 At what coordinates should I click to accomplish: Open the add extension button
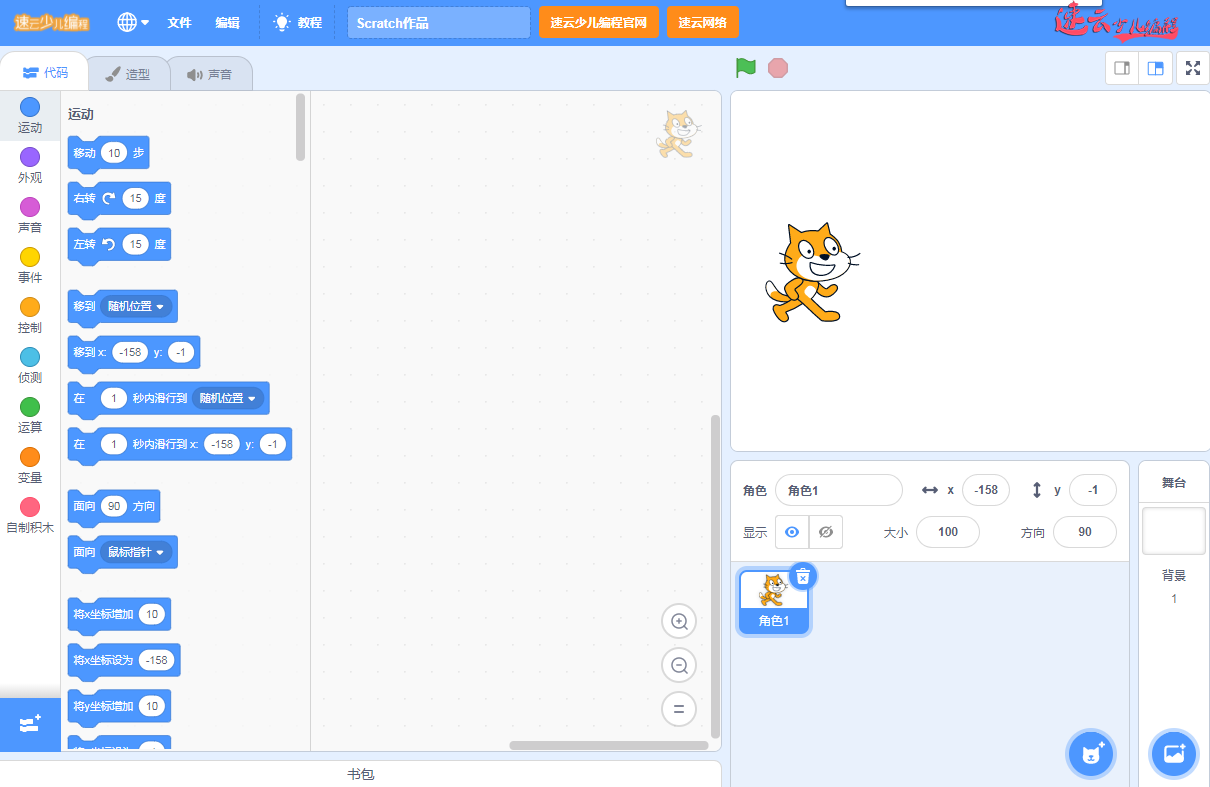[30, 723]
